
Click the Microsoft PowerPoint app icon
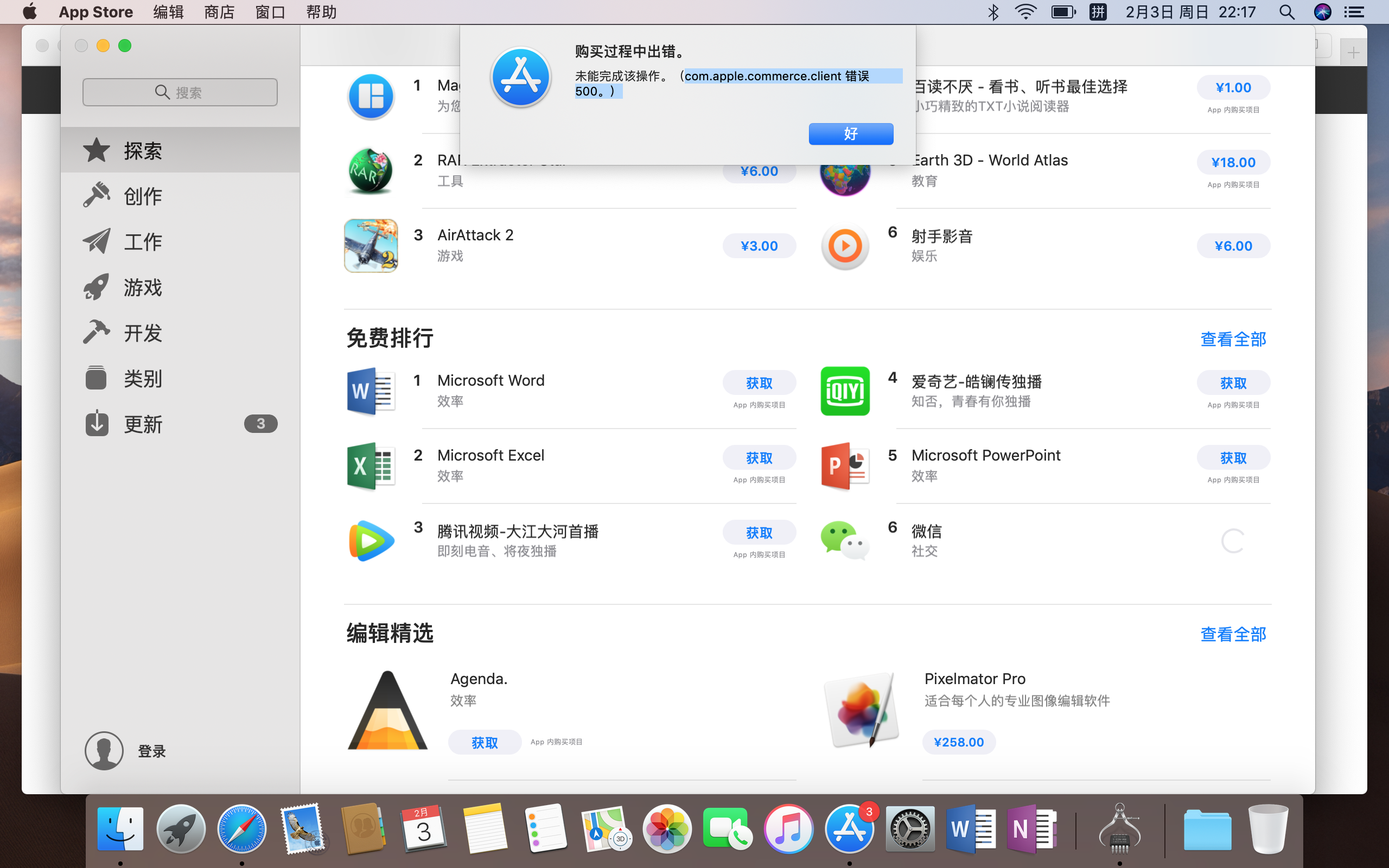[x=845, y=466]
